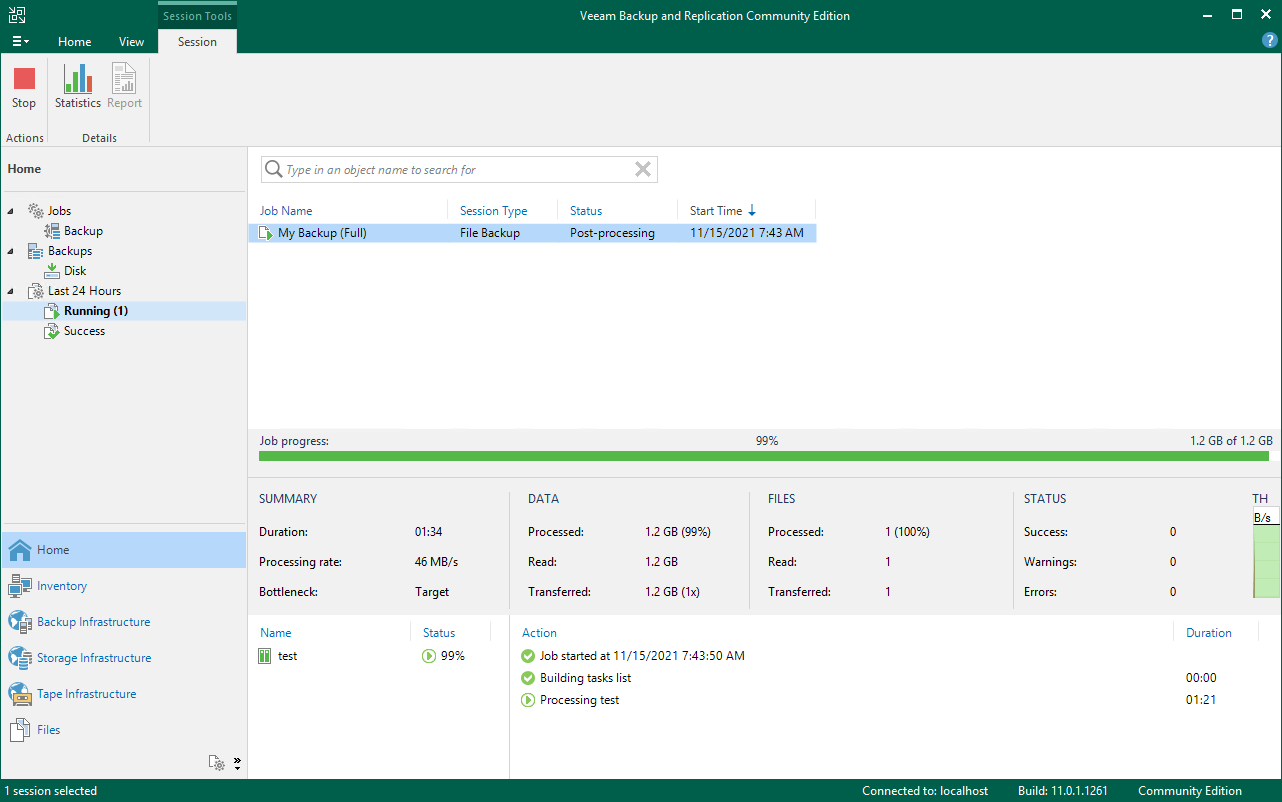Collapse the Backups tree node

(11, 251)
